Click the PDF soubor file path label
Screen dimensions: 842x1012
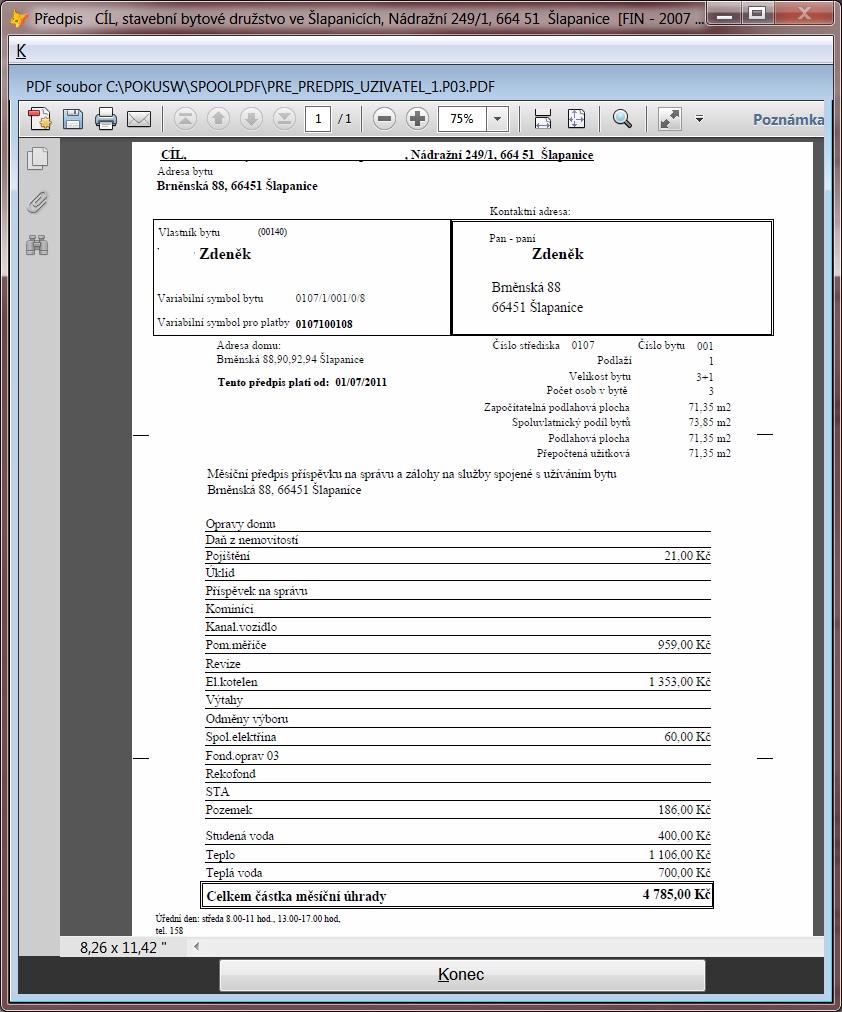(x=261, y=87)
